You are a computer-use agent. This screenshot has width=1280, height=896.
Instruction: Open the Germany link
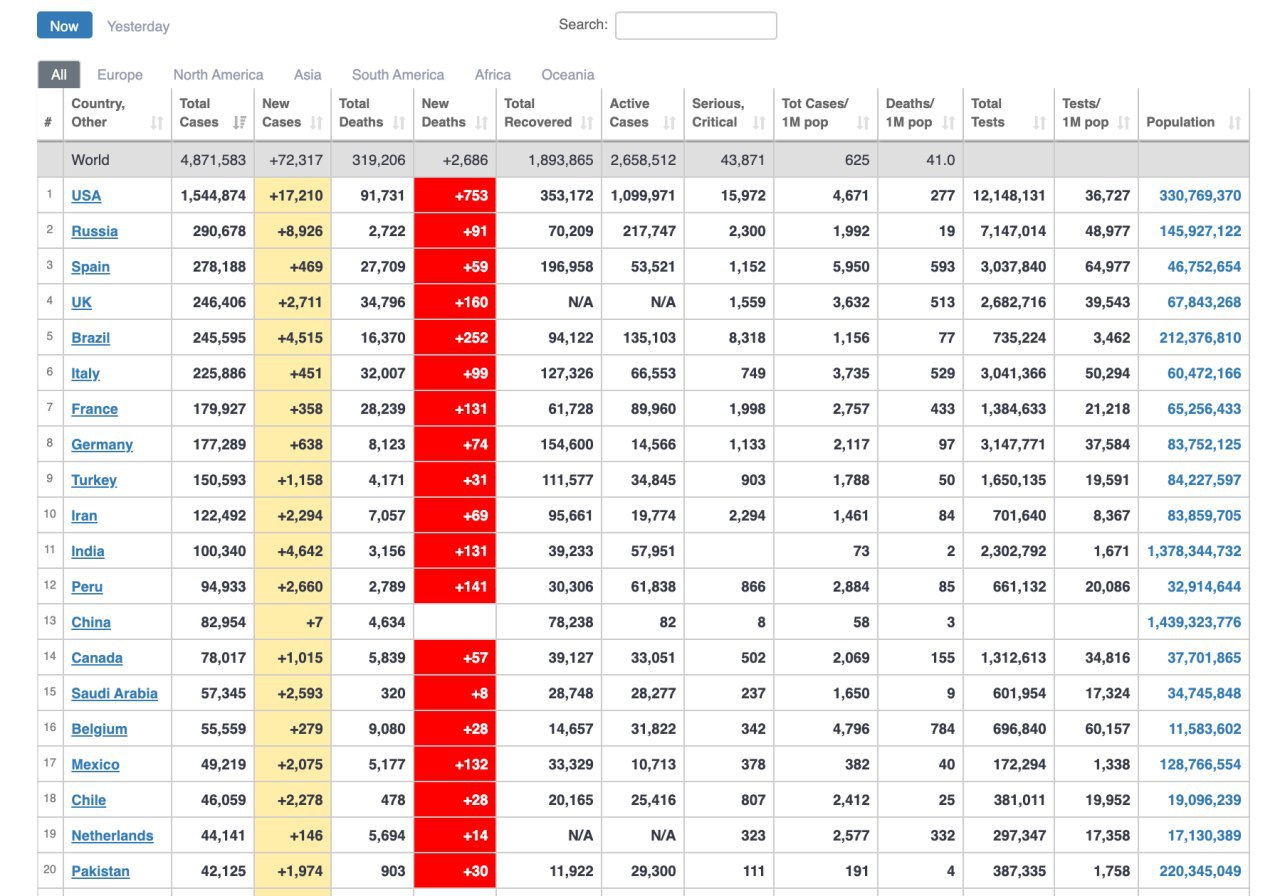point(102,444)
